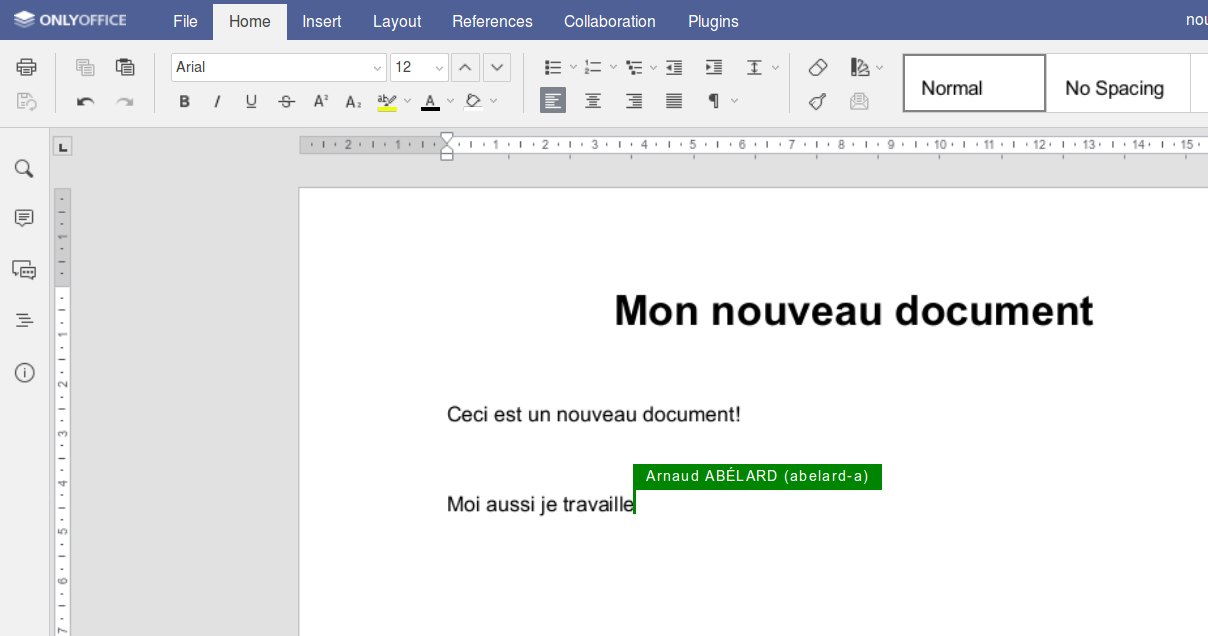Apply yellow highlight color to text

(x=387, y=100)
